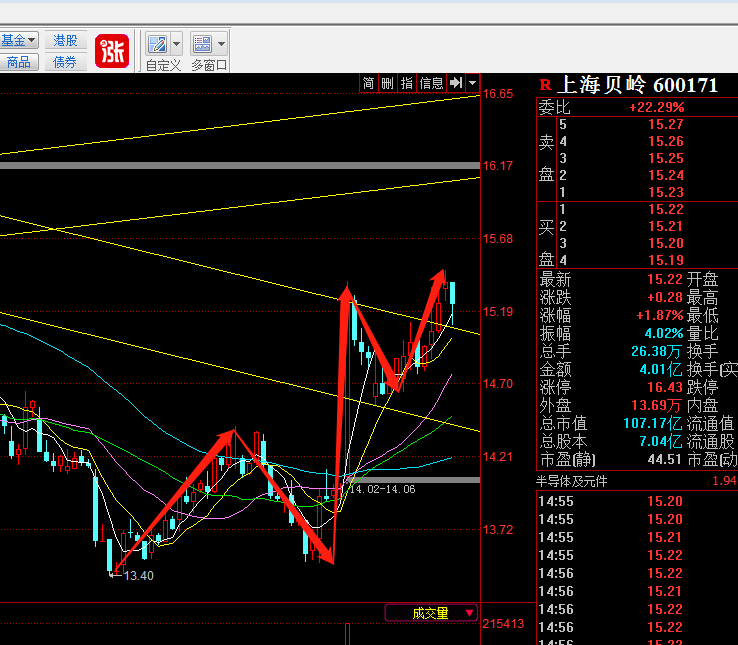Click the red R marker icon
The height and width of the screenshot is (645, 738).
(545, 85)
